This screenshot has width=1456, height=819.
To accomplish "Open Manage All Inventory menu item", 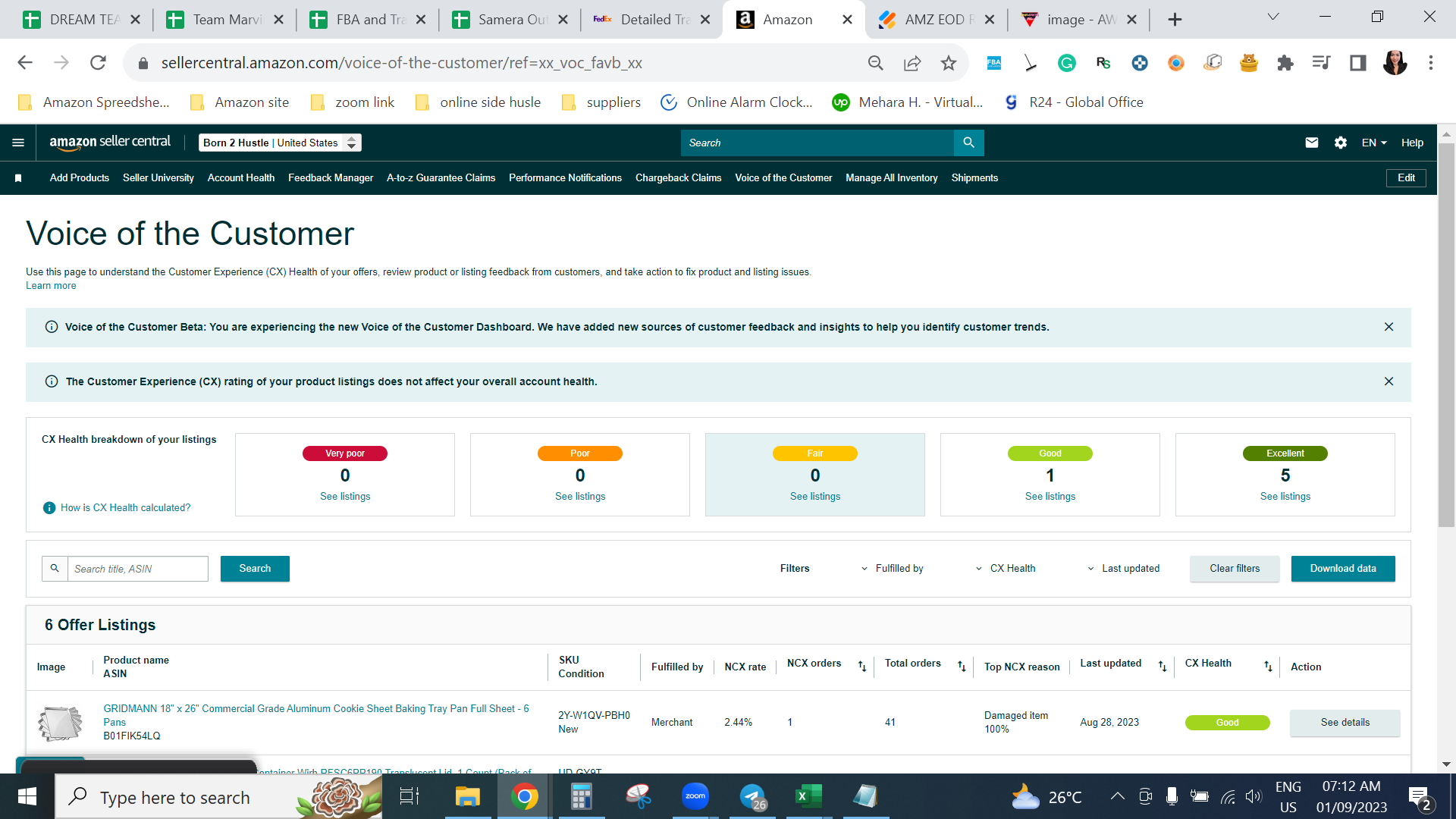I will [892, 178].
